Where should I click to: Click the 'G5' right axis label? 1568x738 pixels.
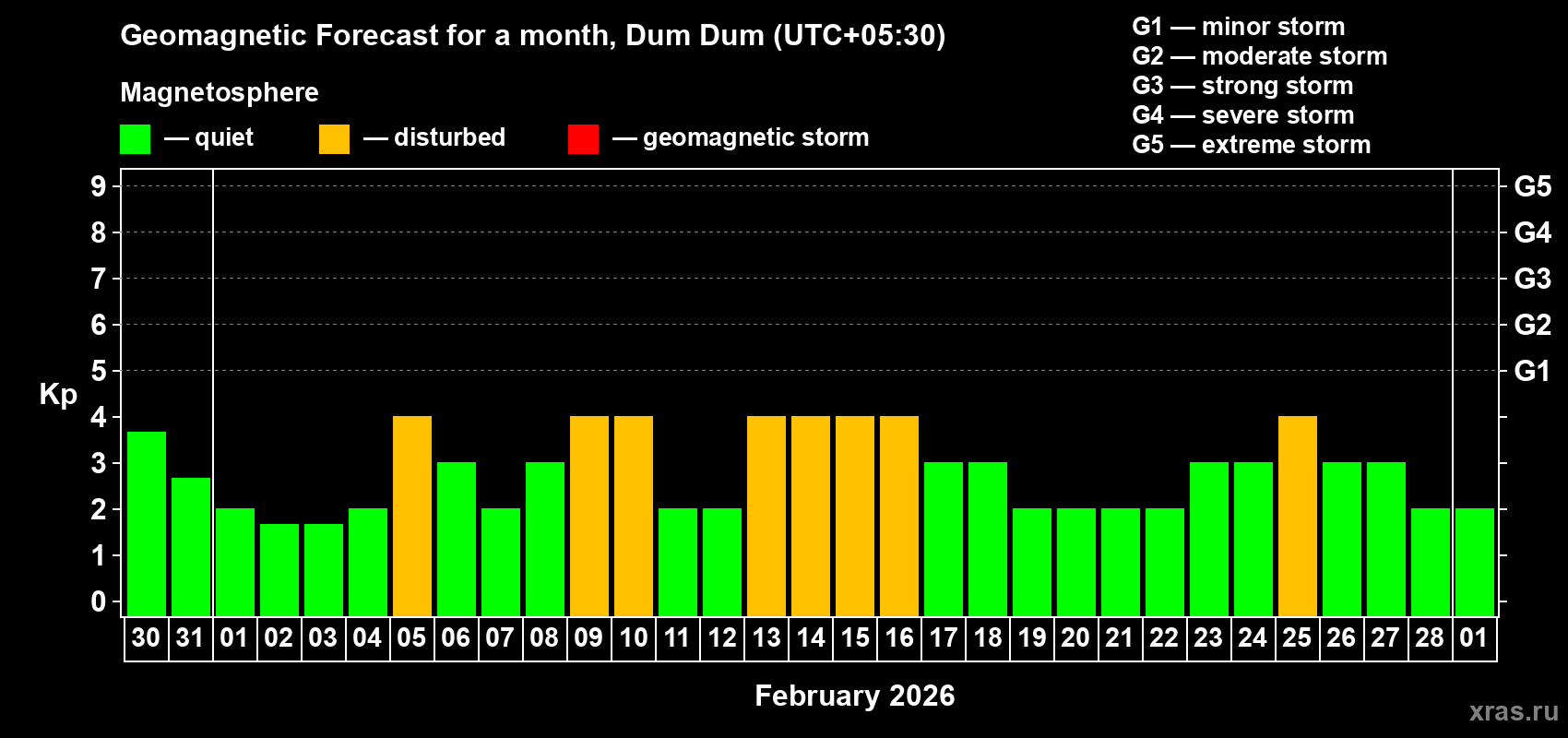[x=1533, y=186]
